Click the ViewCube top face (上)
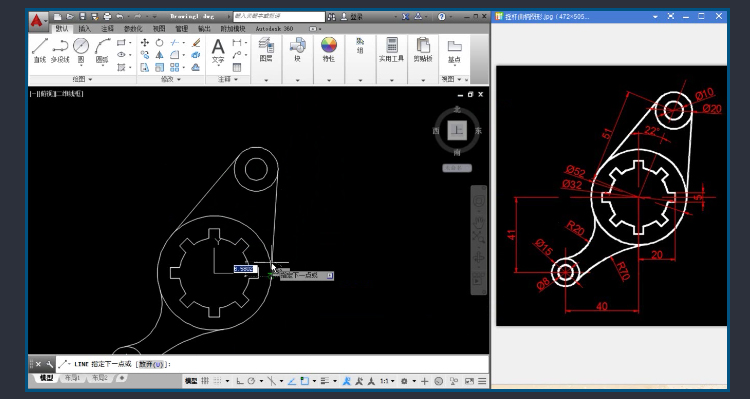 pos(457,130)
